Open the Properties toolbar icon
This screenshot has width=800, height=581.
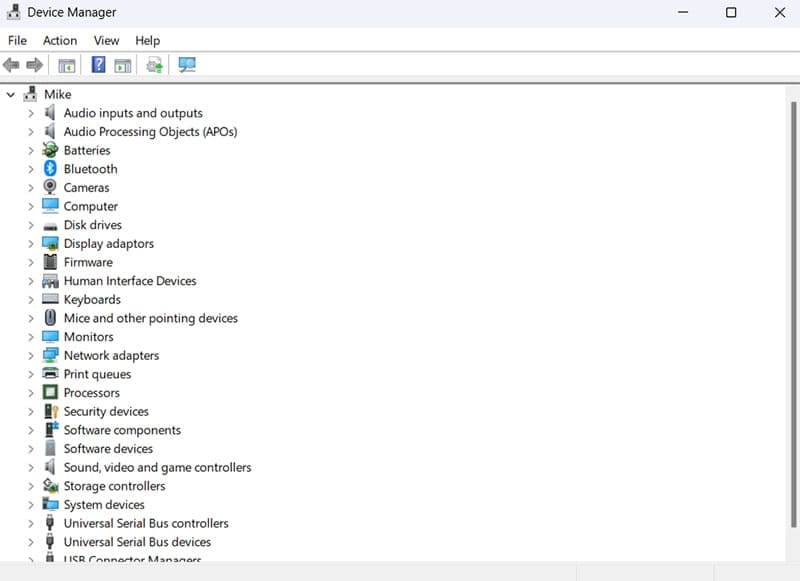point(121,64)
